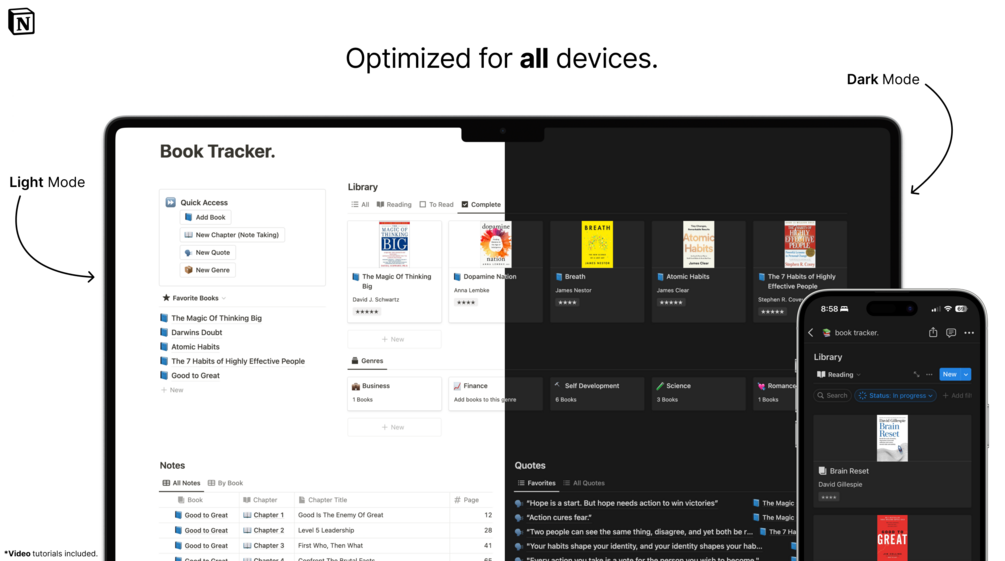Open the 'Action cures fear.' quote
Screen dimensions: 1005x561
pyautogui.click(x=559, y=517)
